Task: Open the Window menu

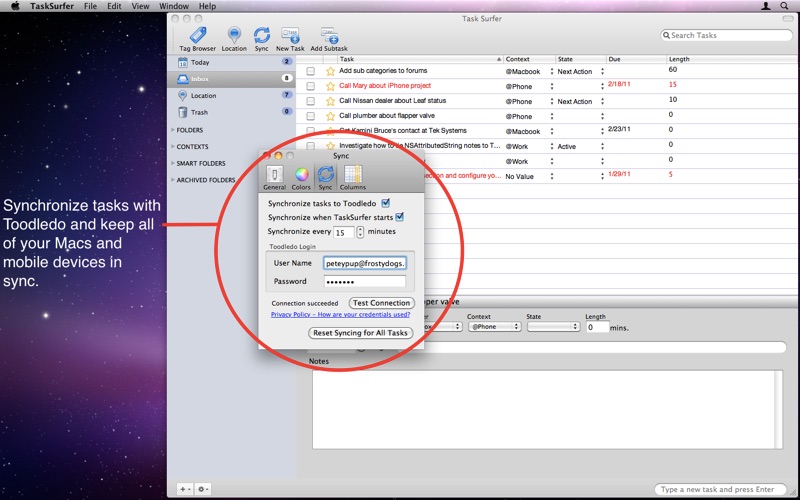Action: click(174, 6)
